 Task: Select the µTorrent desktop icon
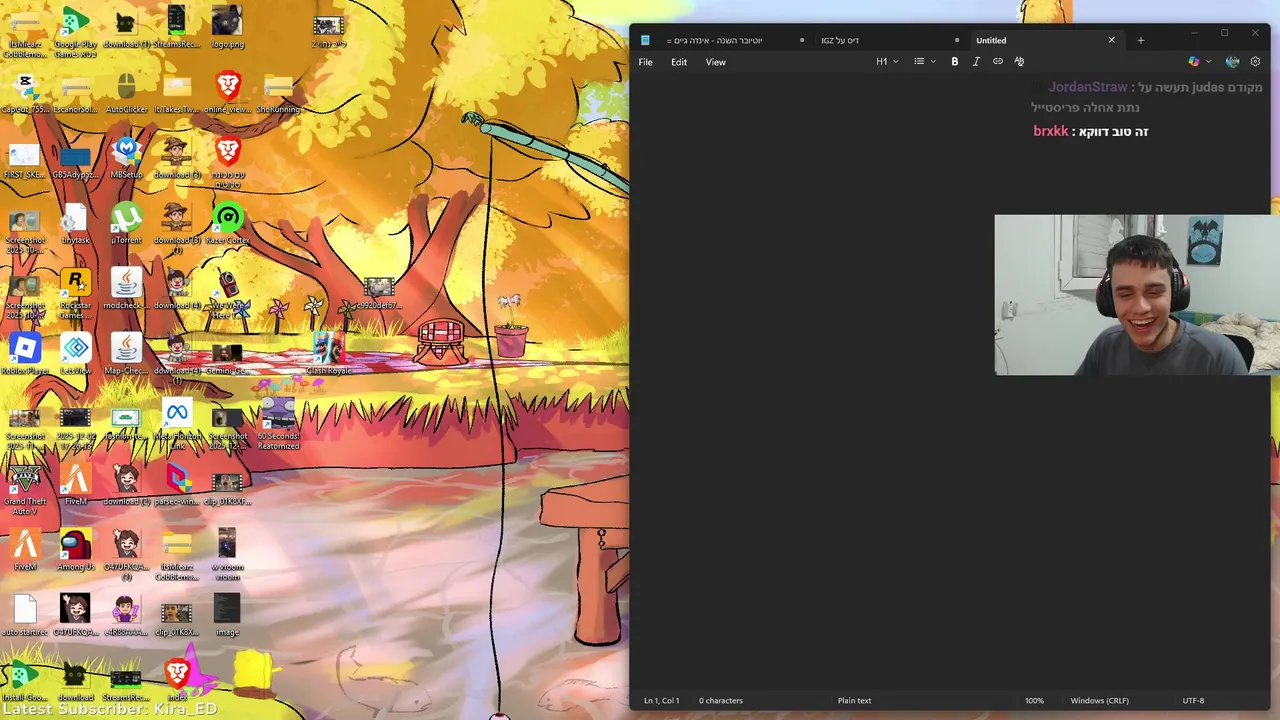pos(126,224)
